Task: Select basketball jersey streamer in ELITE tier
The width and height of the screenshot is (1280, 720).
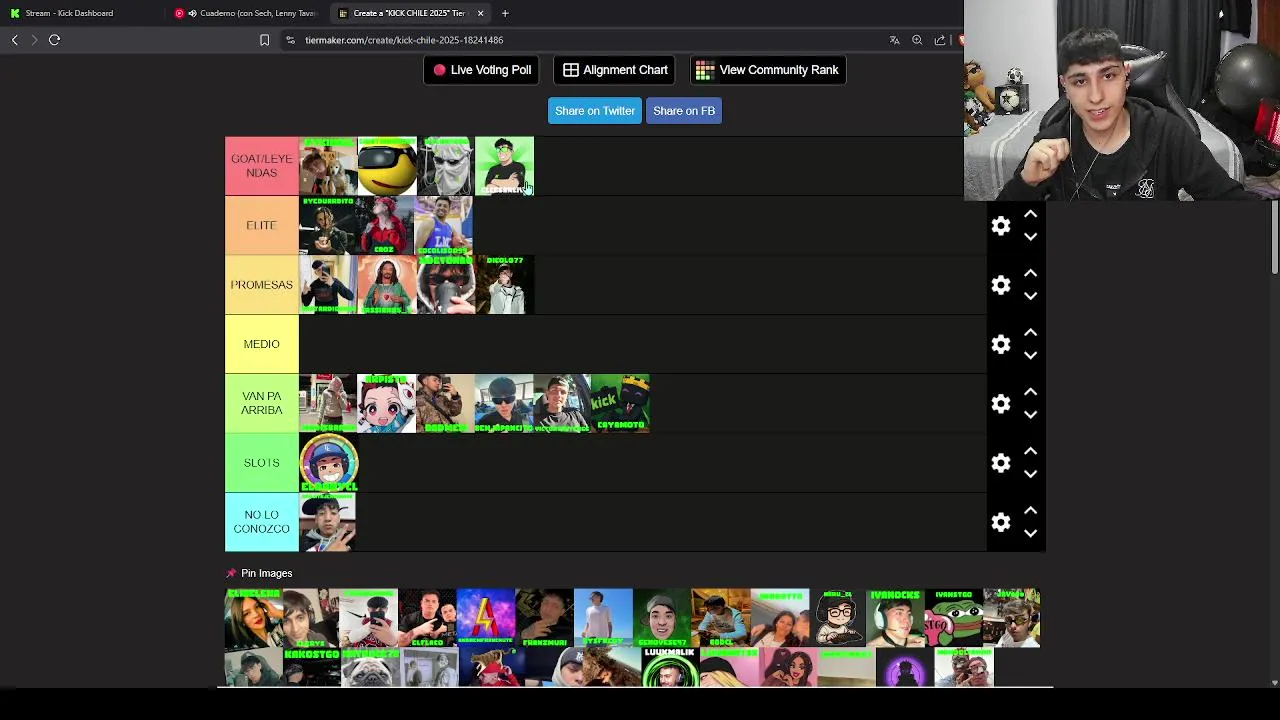Action: point(443,225)
